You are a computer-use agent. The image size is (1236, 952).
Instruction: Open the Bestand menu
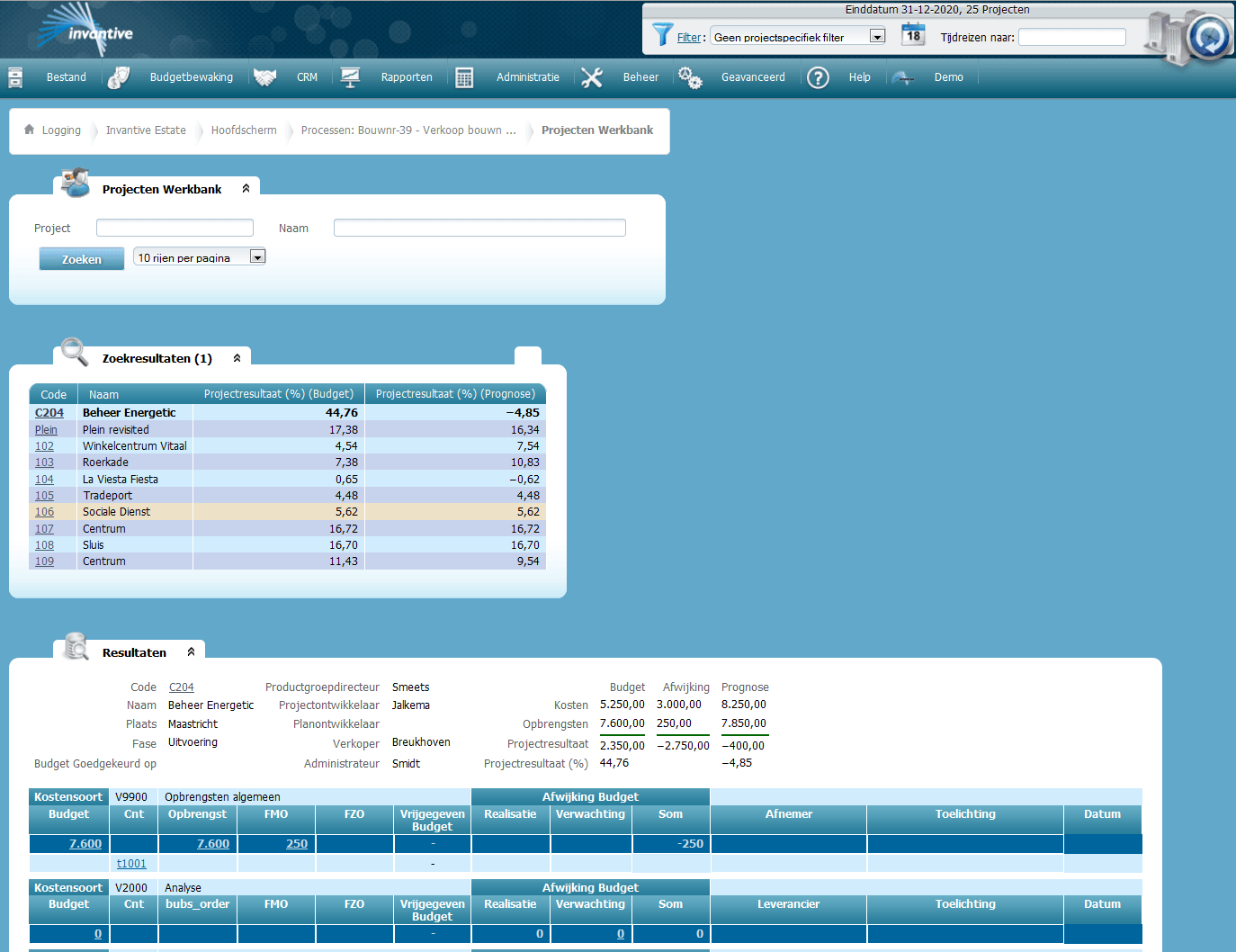(x=66, y=76)
